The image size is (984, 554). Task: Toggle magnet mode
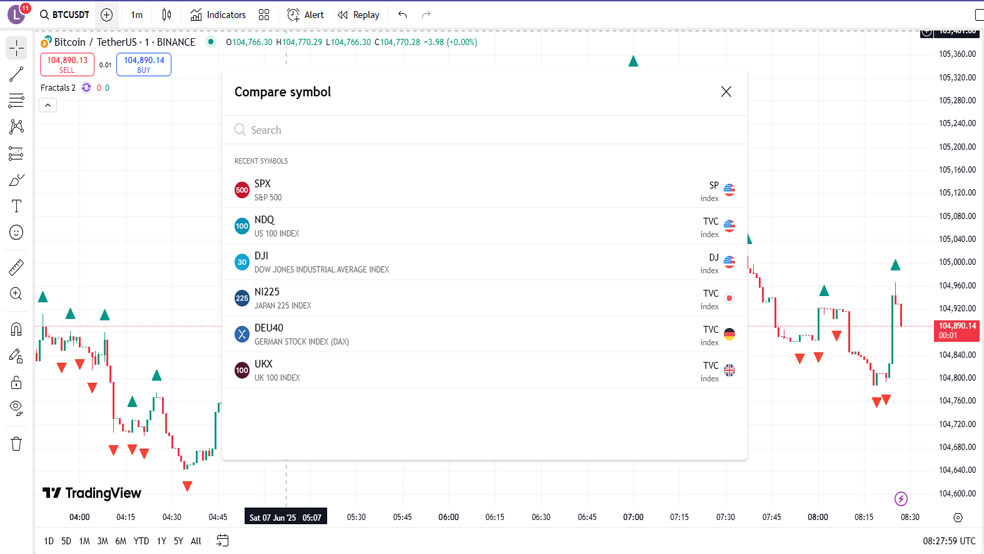[16, 329]
